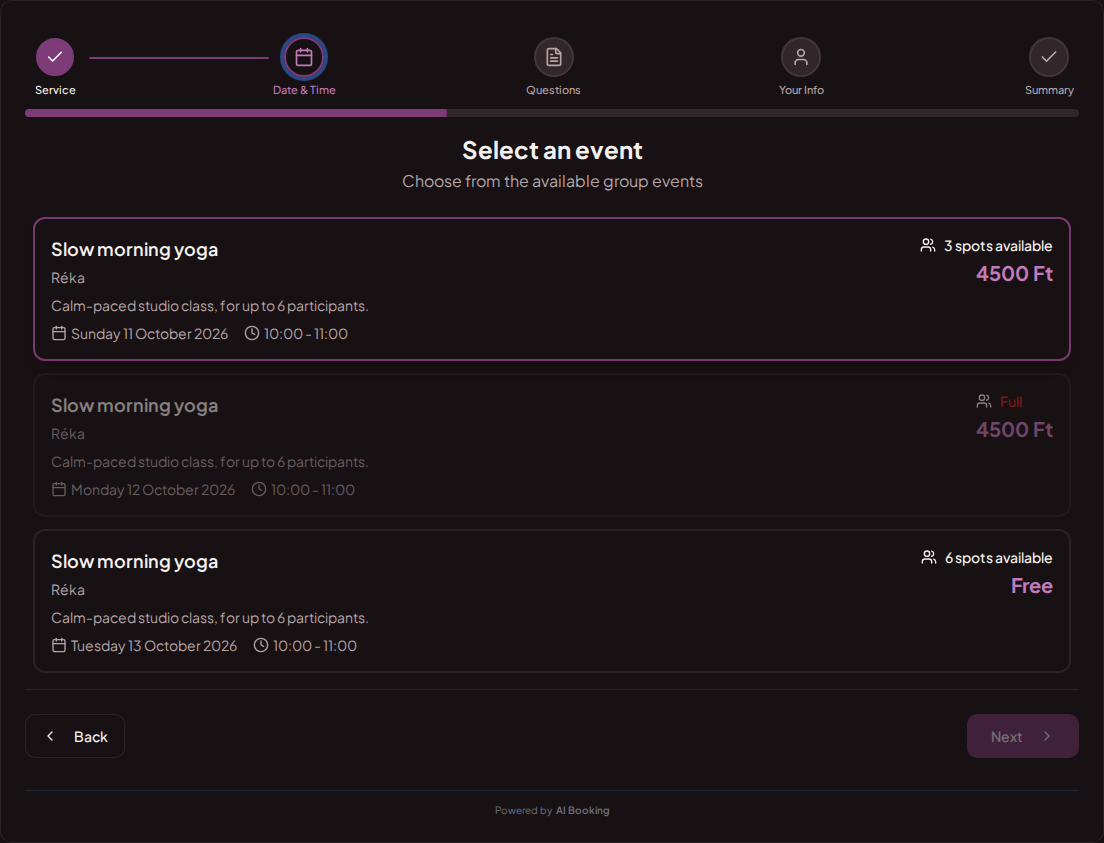Click the Date & Time step label

tap(304, 90)
